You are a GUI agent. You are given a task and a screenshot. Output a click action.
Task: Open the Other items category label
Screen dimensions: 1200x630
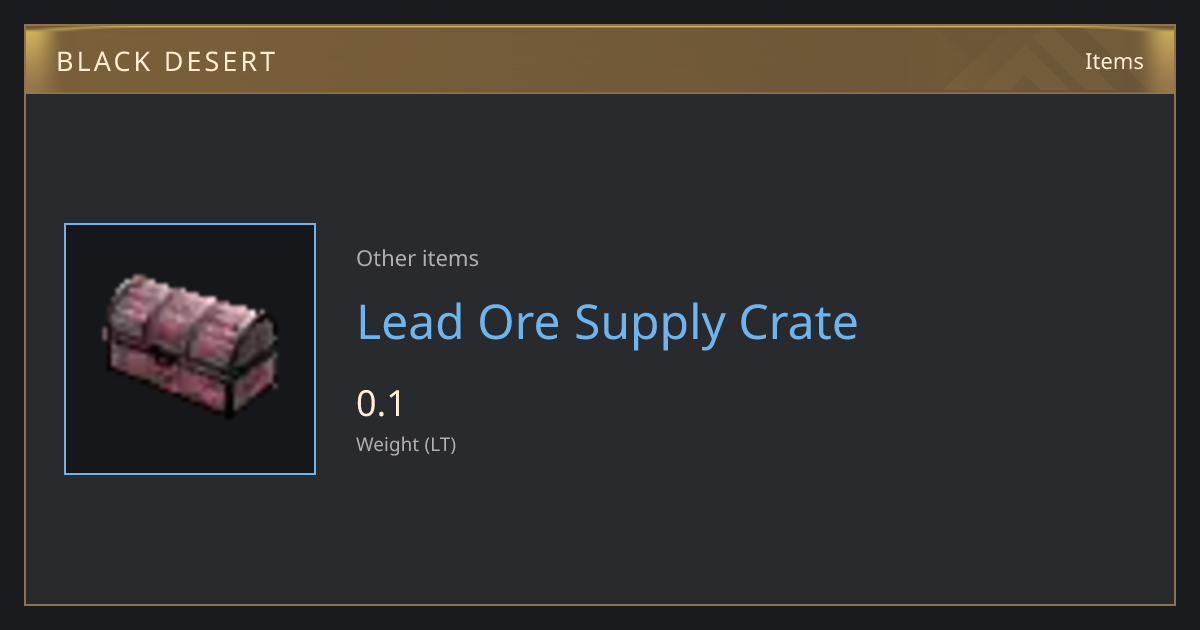click(x=417, y=258)
